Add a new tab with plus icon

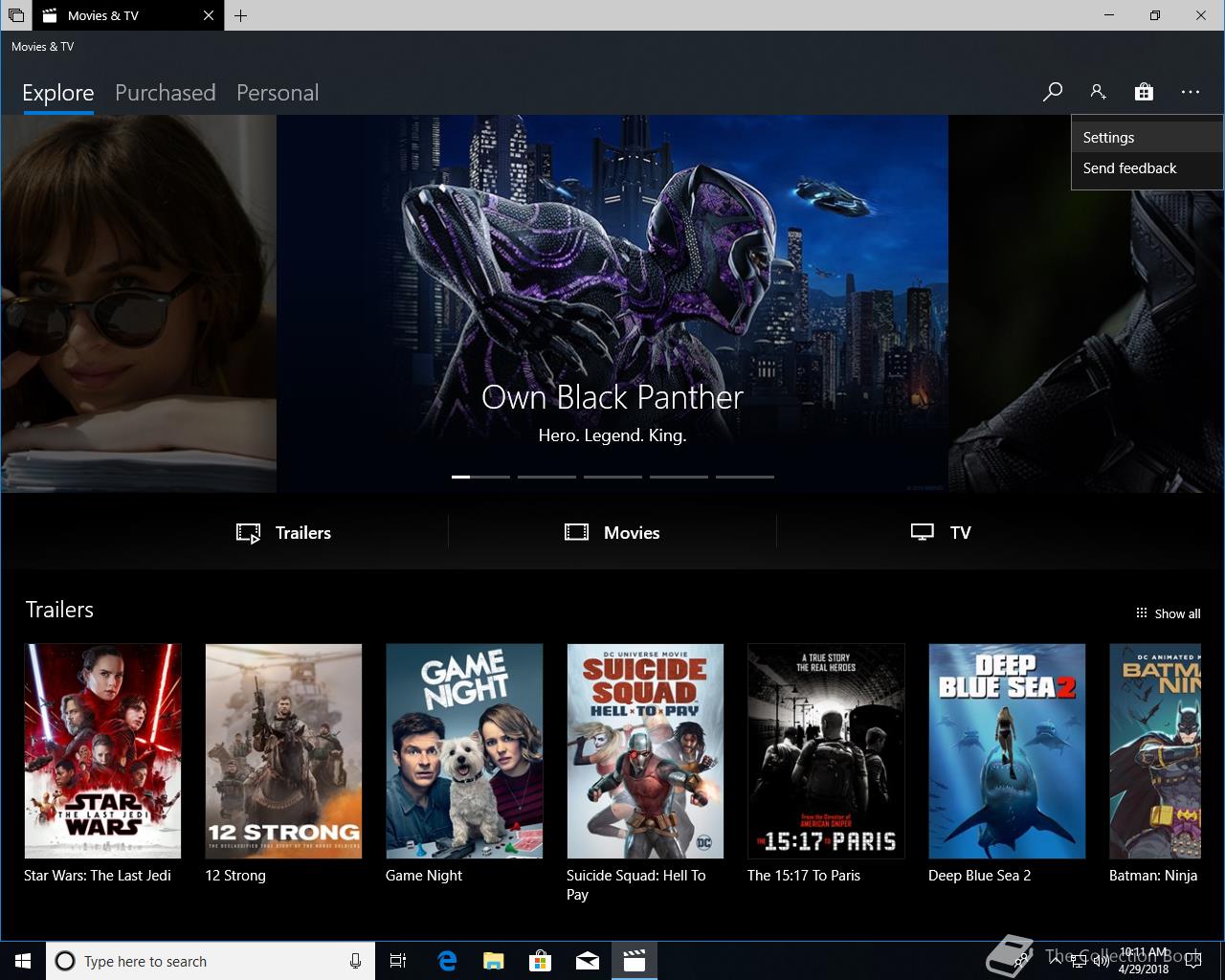[240, 15]
